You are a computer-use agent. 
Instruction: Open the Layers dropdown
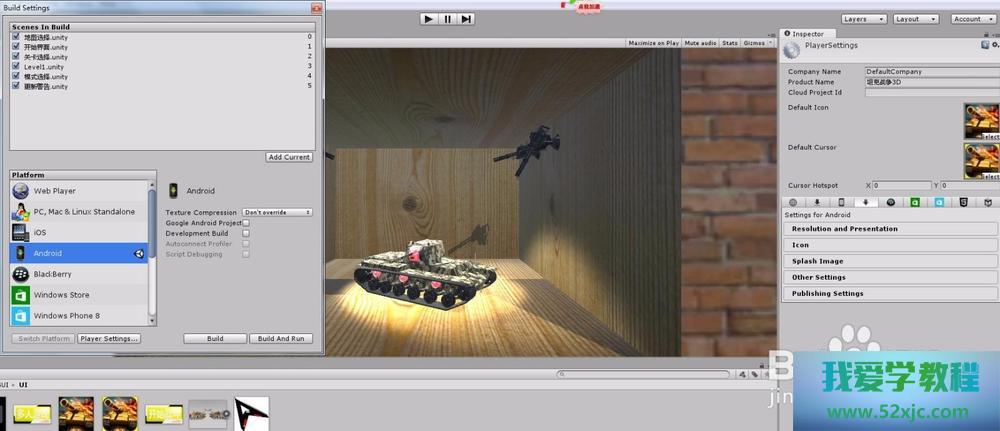[x=863, y=19]
